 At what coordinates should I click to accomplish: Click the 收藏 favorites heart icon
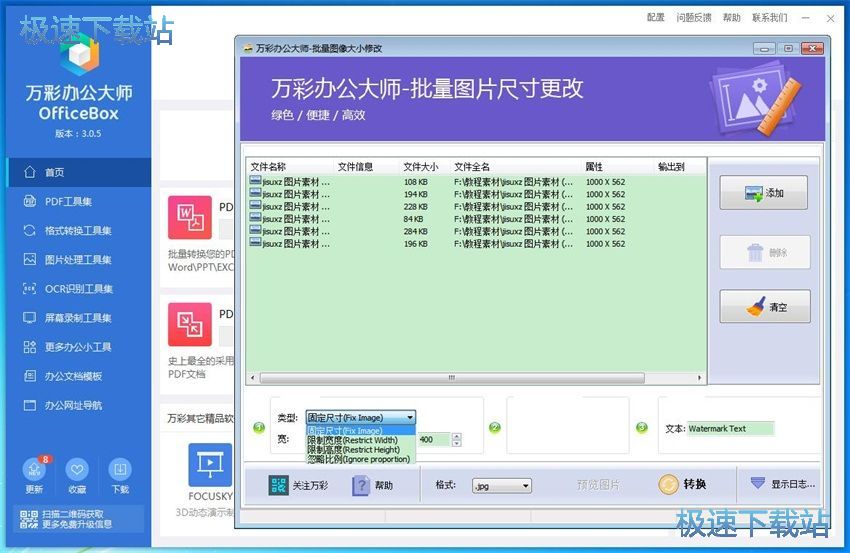coord(77,470)
